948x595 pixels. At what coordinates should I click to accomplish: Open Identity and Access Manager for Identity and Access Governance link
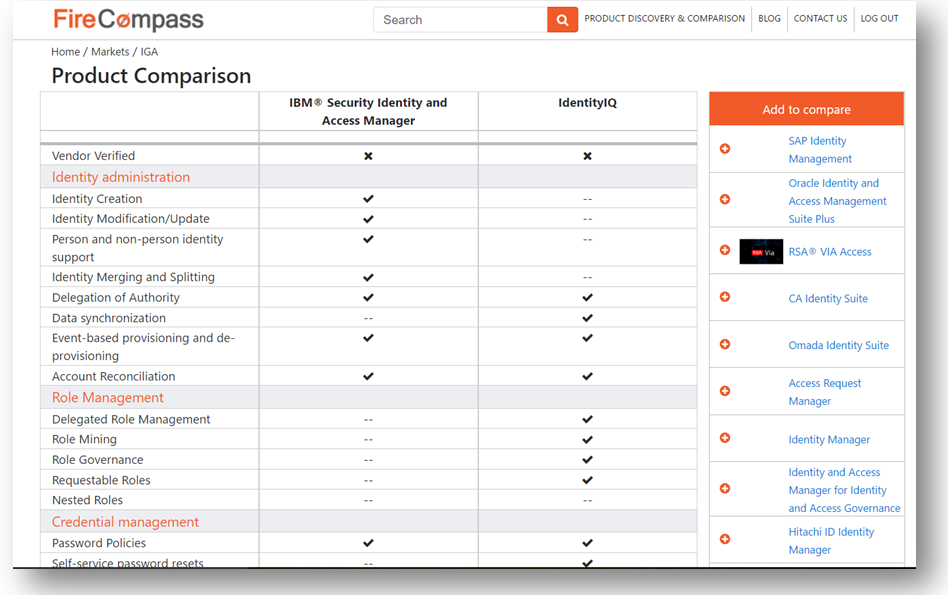tap(844, 490)
